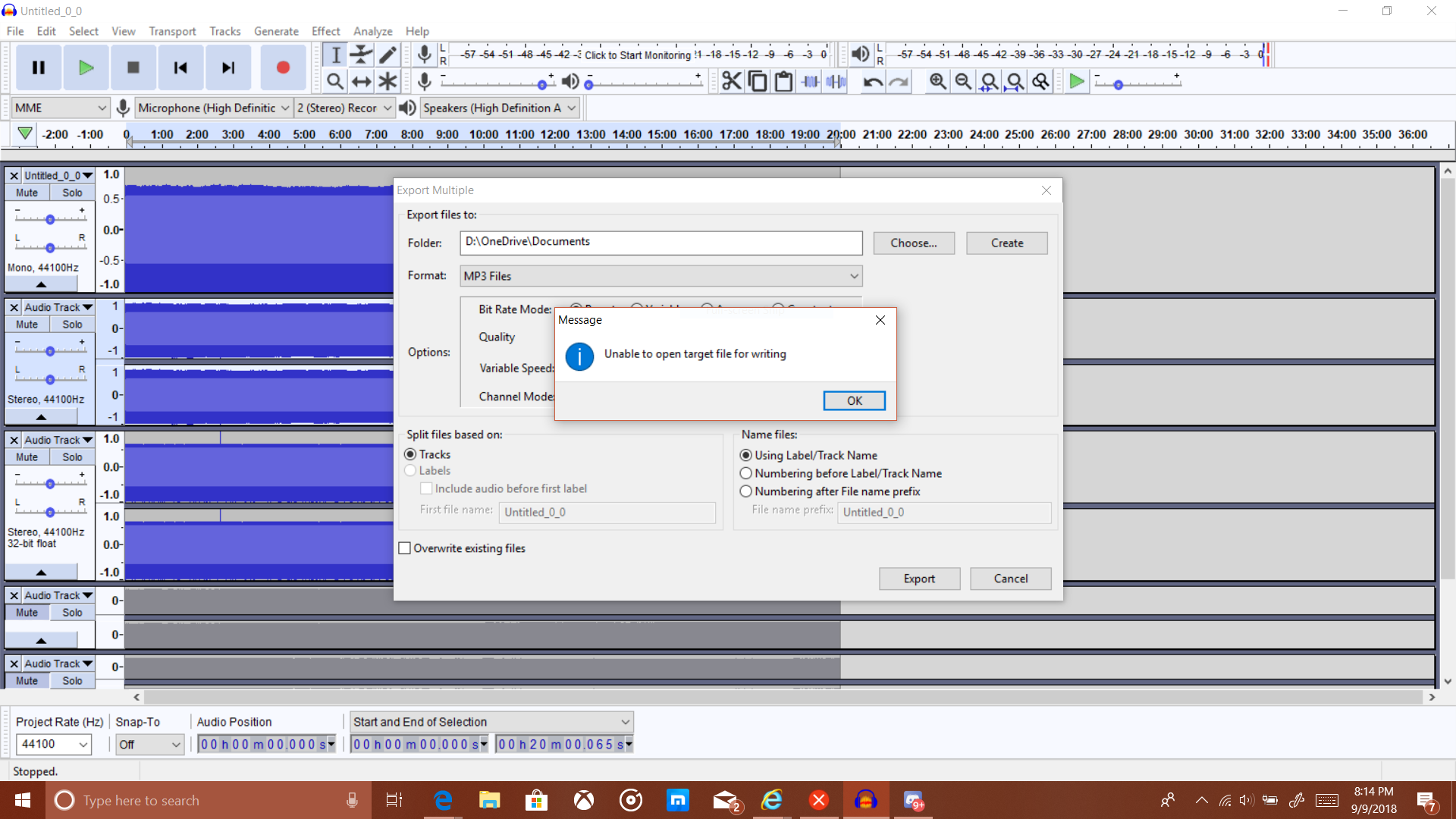
Task: Select Numbering after File name prefix
Action: point(746,491)
